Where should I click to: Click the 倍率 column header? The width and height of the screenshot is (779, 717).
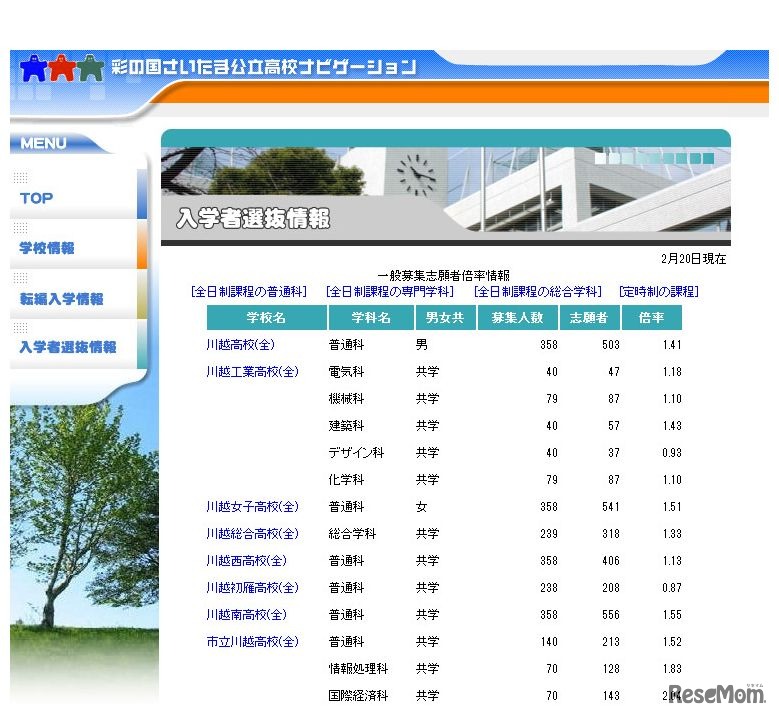651,318
